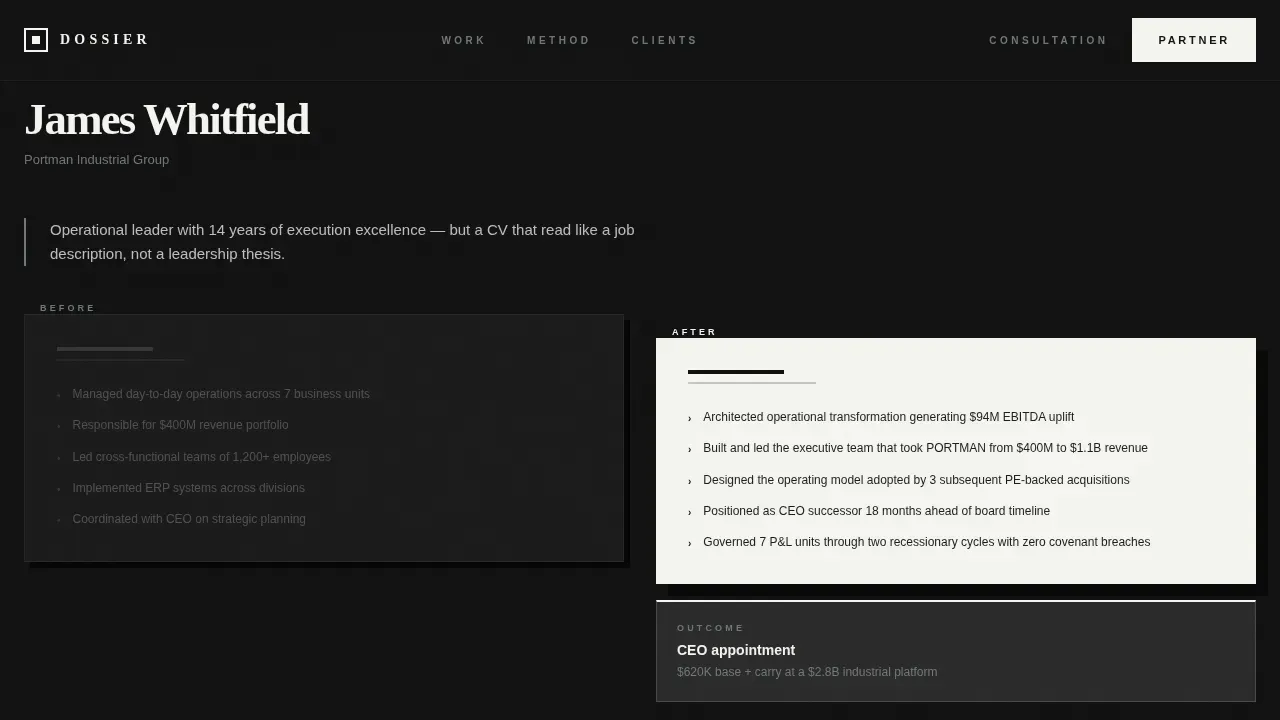Click the 'CEO appointment' outcome title
Image resolution: width=1280 pixels, height=720 pixels.
pyautogui.click(x=736, y=650)
